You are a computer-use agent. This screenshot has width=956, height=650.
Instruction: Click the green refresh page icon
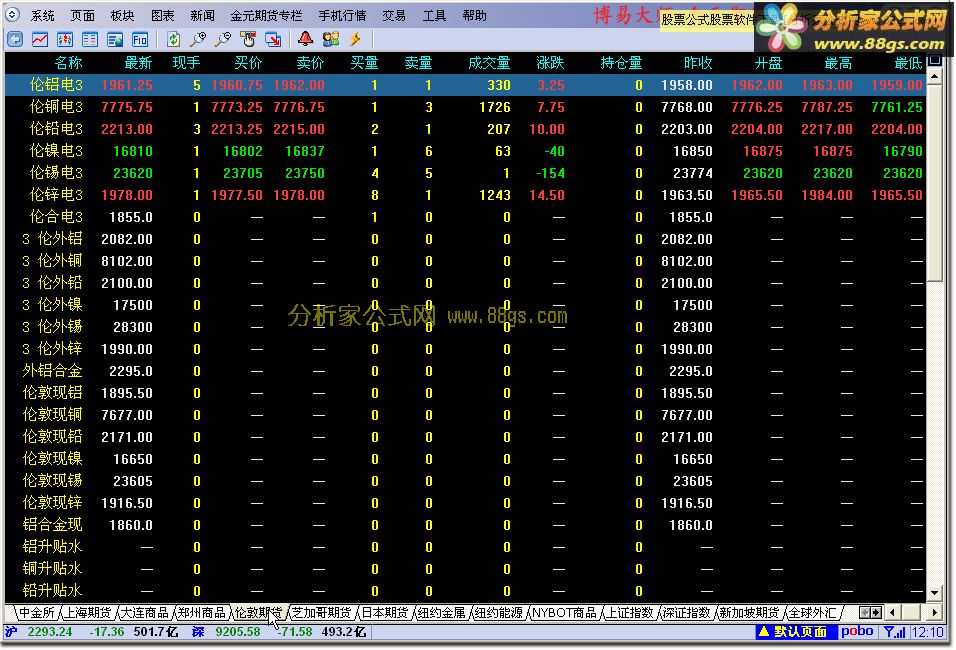coord(174,40)
